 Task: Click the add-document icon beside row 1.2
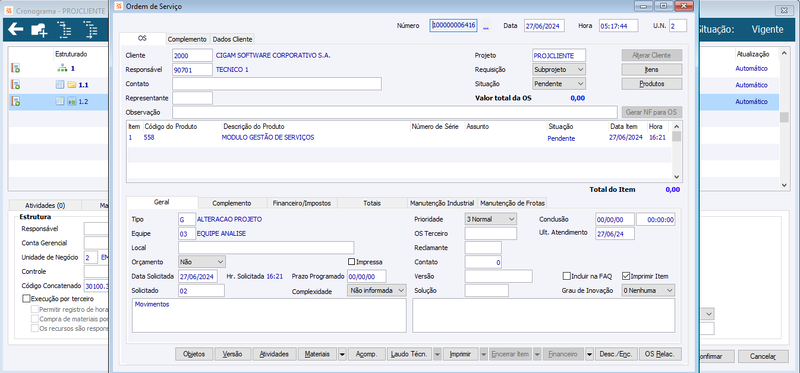16,102
